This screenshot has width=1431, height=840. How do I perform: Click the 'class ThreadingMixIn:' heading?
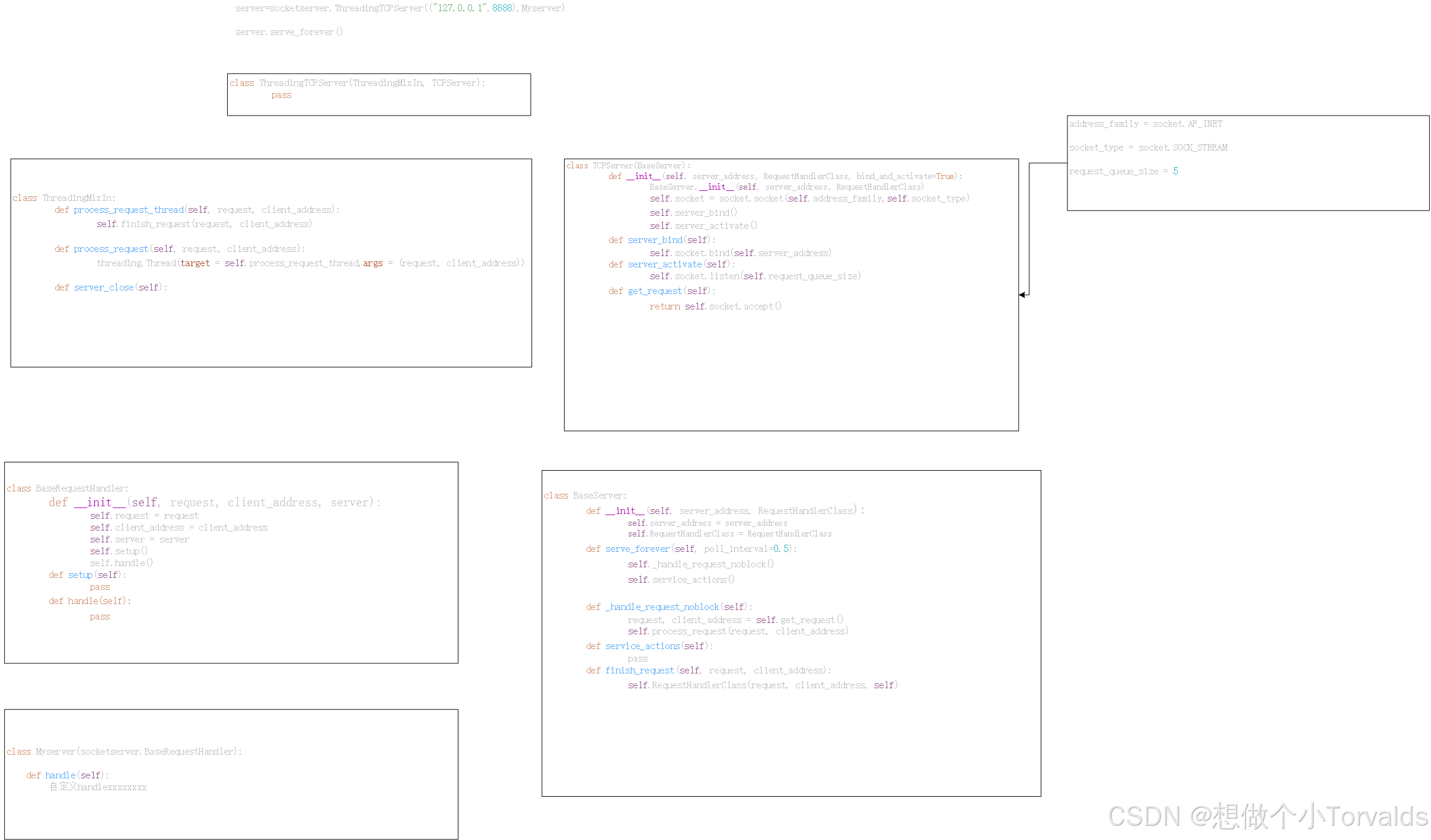(64, 198)
